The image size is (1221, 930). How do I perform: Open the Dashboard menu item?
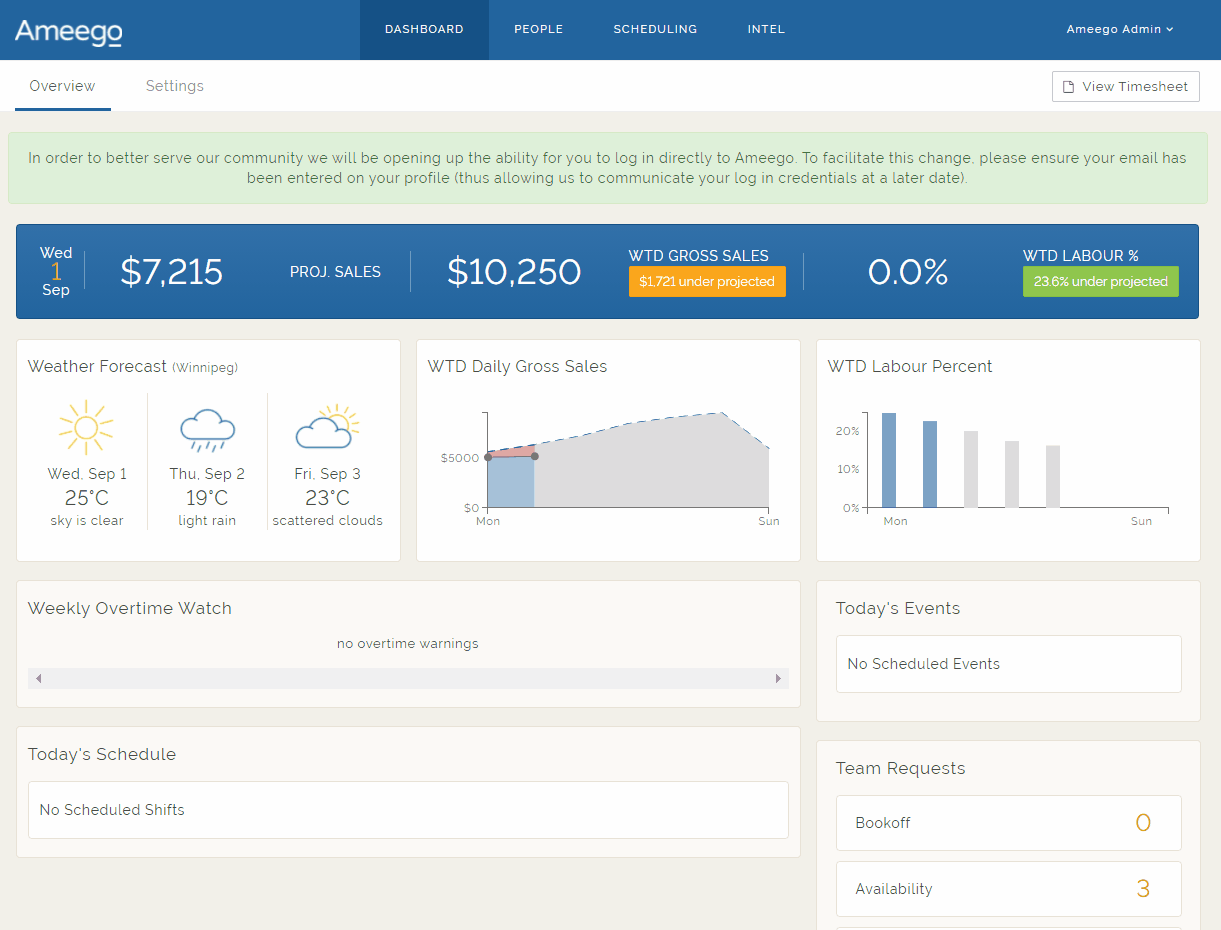[424, 30]
